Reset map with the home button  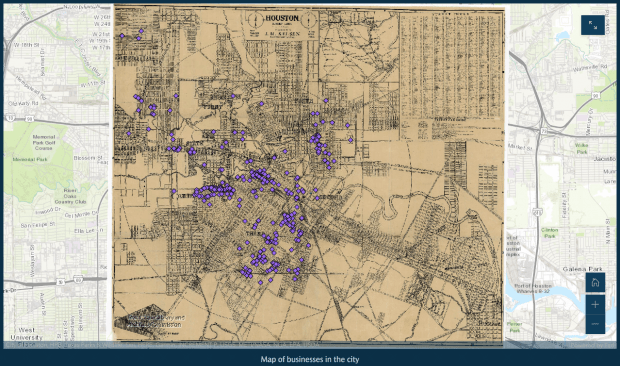tap(595, 283)
